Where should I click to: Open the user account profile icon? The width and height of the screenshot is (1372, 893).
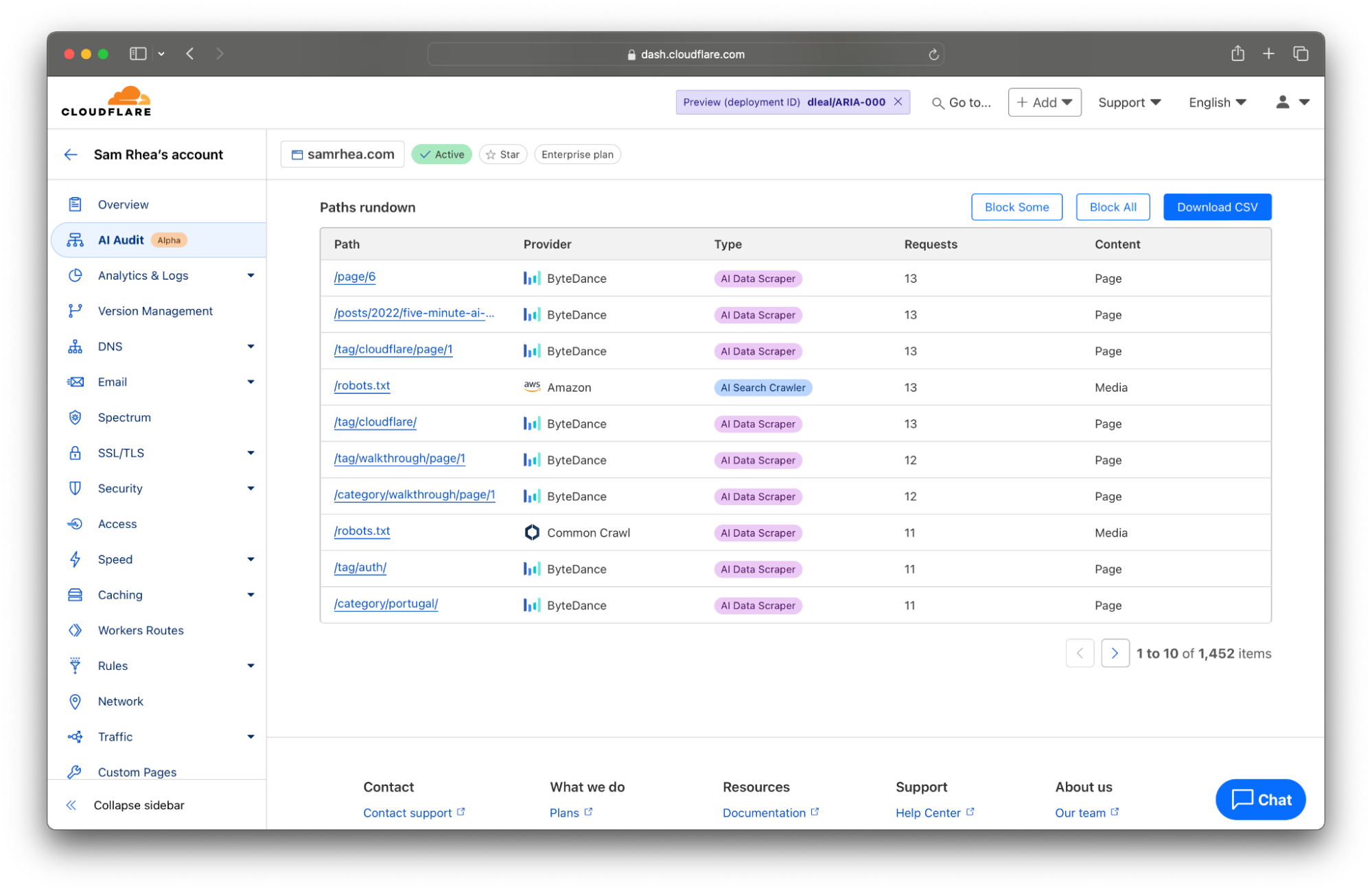1282,102
